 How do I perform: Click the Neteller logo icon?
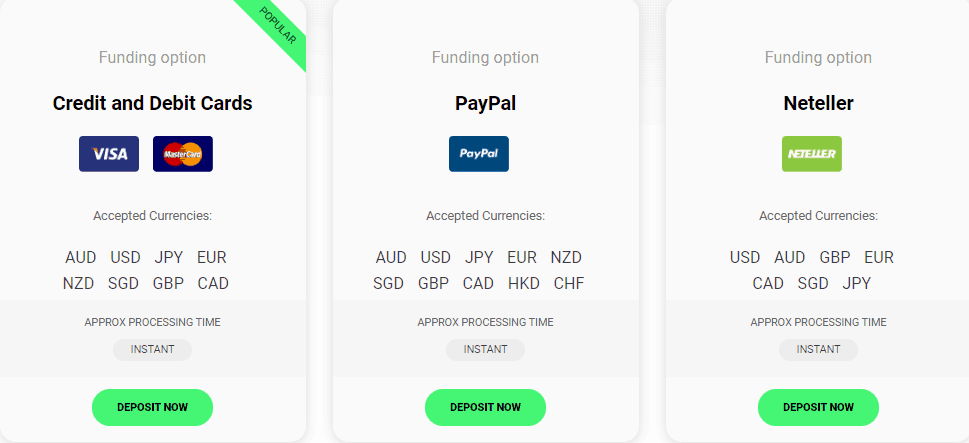pyautogui.click(x=812, y=154)
